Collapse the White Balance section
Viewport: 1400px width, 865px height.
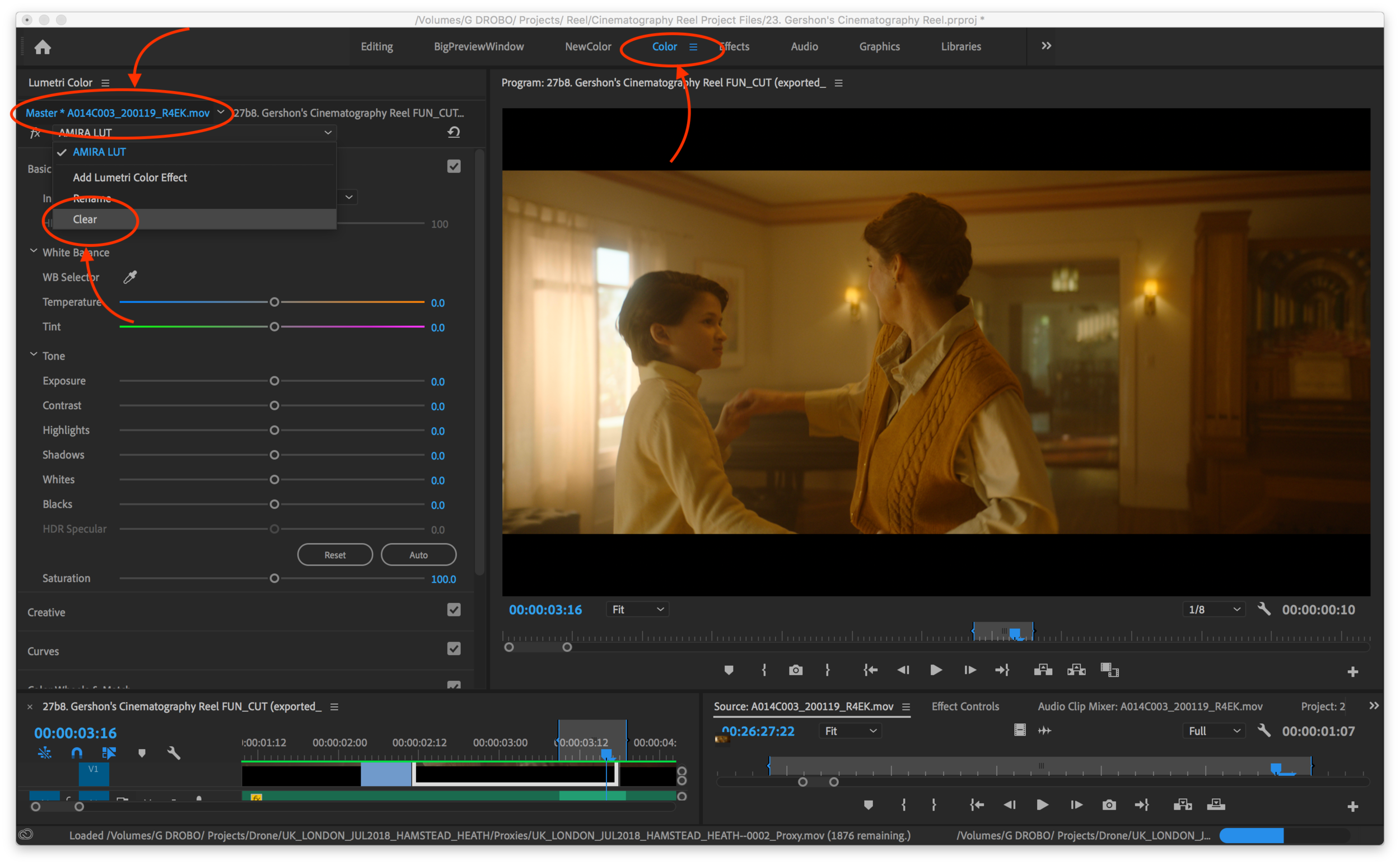pos(33,252)
